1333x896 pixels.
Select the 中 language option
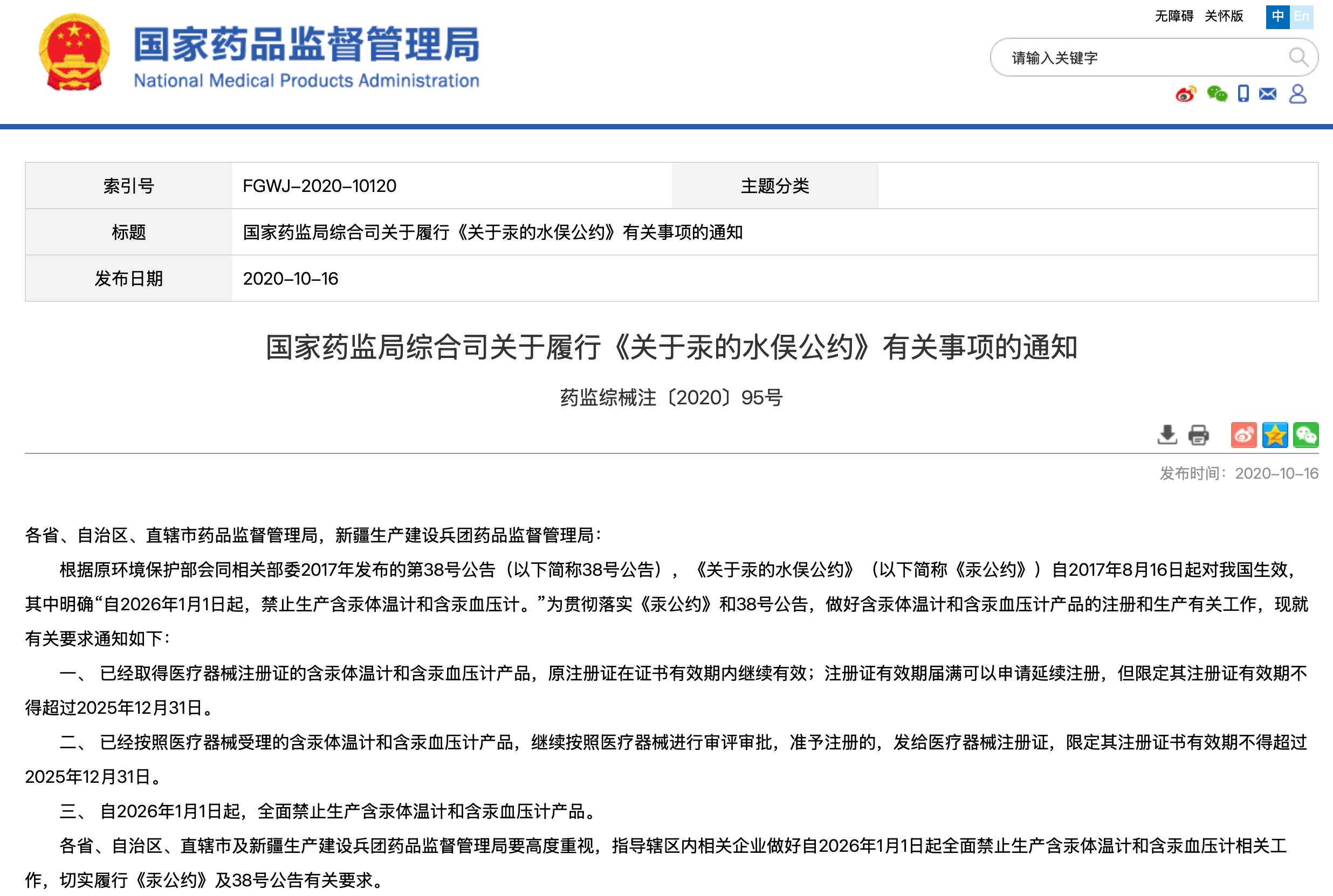click(x=1277, y=16)
